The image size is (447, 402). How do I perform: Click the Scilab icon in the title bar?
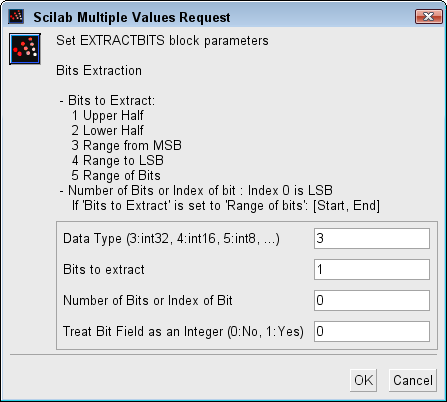[16, 16]
